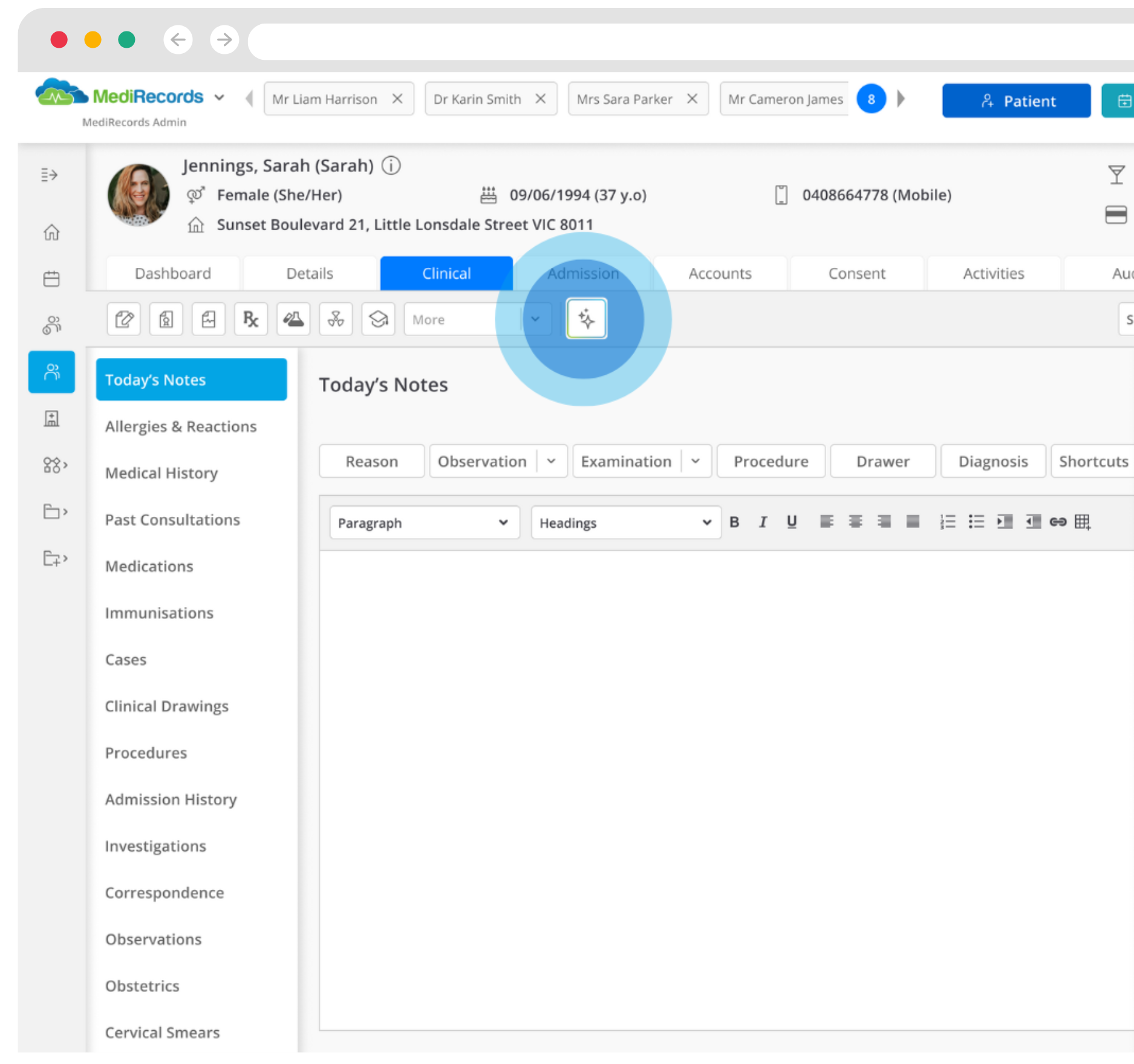Close the Dr Karin Smith tab
The height and width of the screenshot is (1064, 1134).
click(541, 99)
